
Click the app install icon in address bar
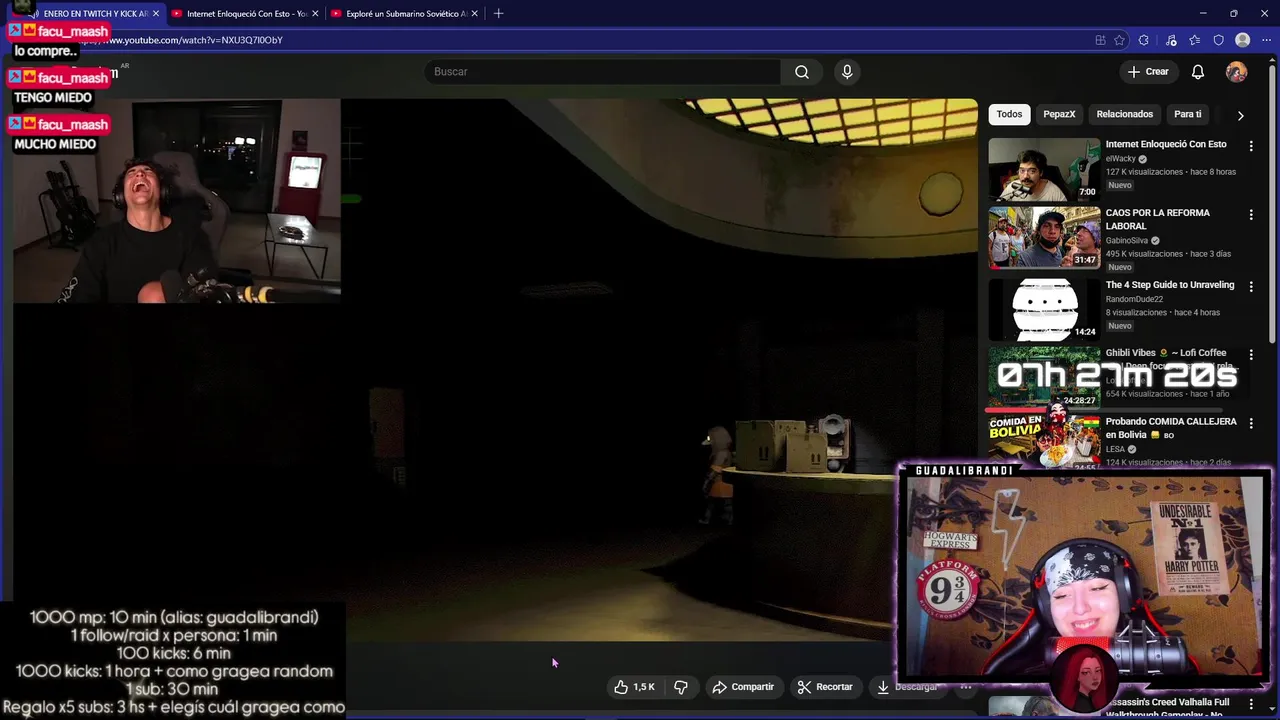1100,40
